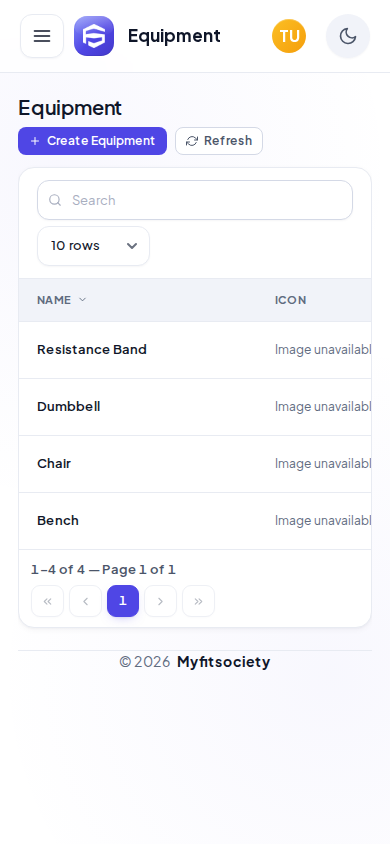The image size is (390, 844).
Task: Select the Chair row
Action: 195,464
